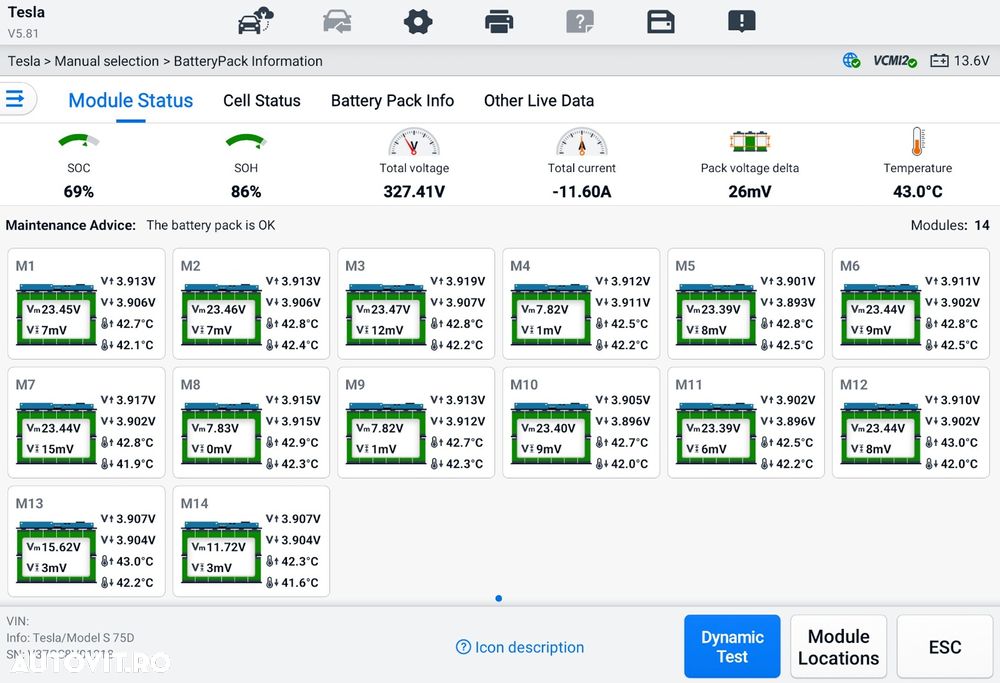
Task: Click the Total voltage meter icon
Action: (414, 142)
